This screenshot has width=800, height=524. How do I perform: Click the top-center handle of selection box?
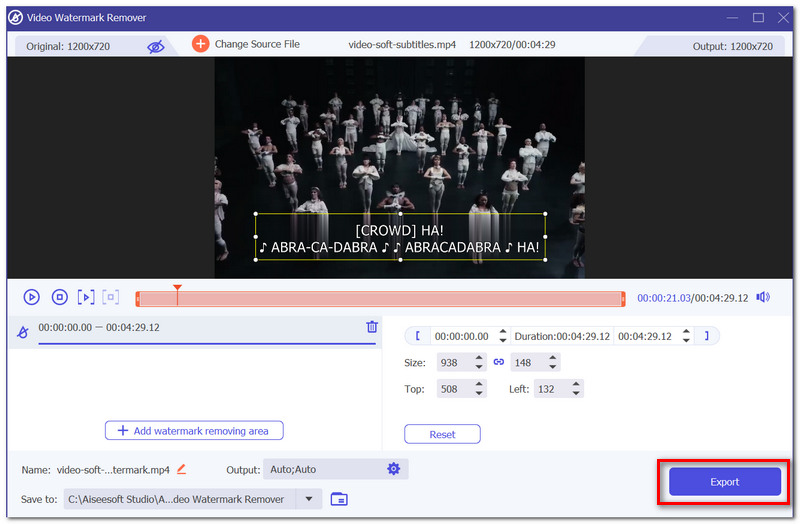[400, 214]
